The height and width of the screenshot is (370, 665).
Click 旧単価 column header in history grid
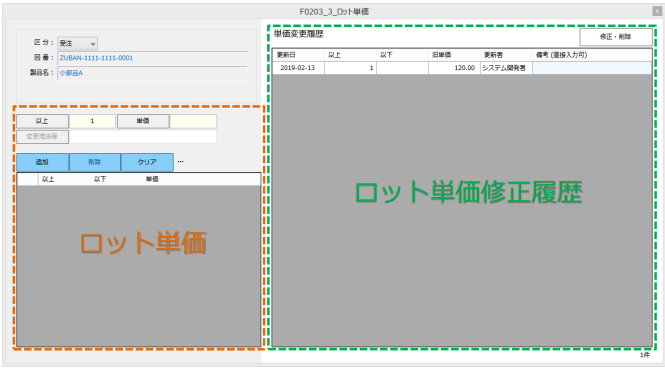(x=454, y=55)
